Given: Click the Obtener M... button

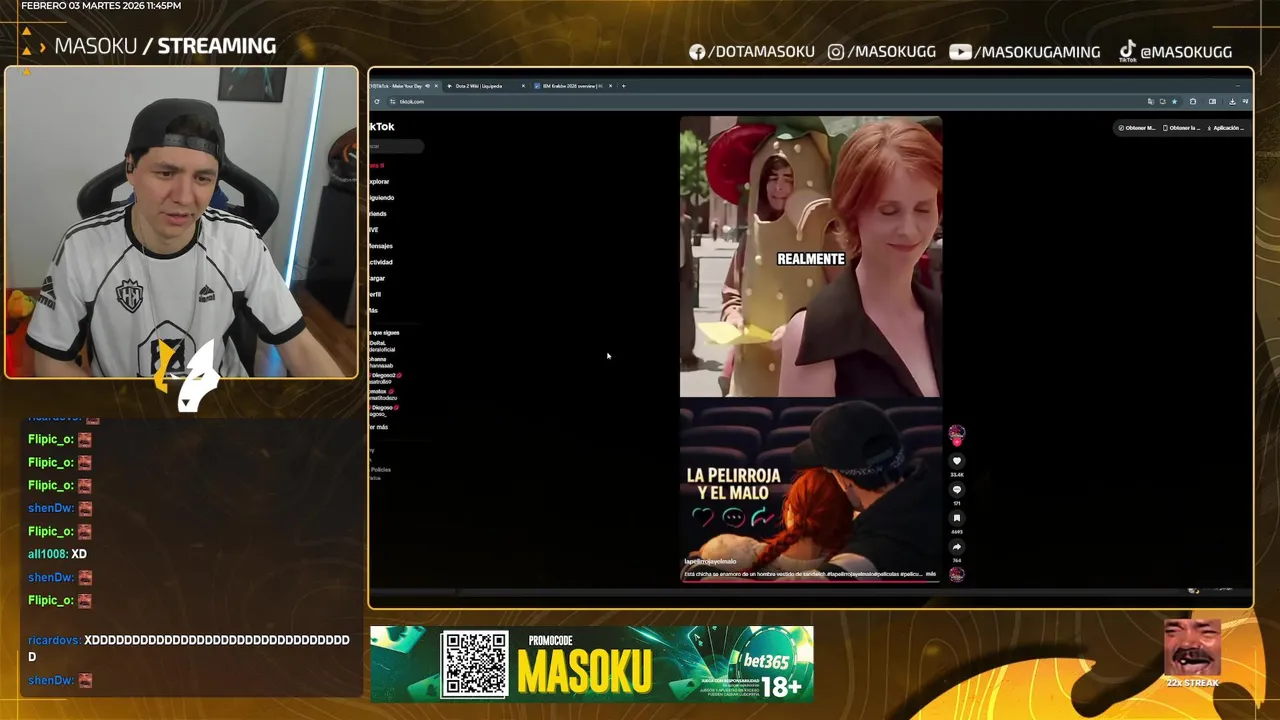Looking at the screenshot, I should [1136, 128].
